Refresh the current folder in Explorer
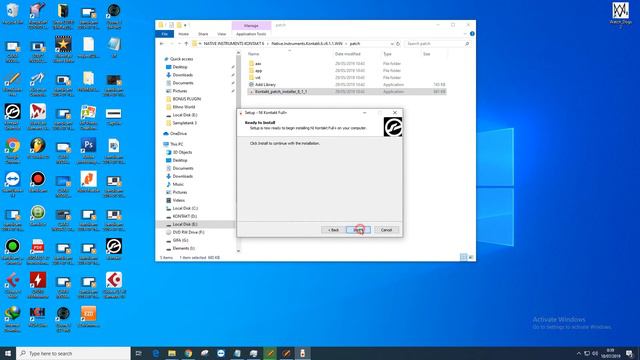 click(x=398, y=44)
